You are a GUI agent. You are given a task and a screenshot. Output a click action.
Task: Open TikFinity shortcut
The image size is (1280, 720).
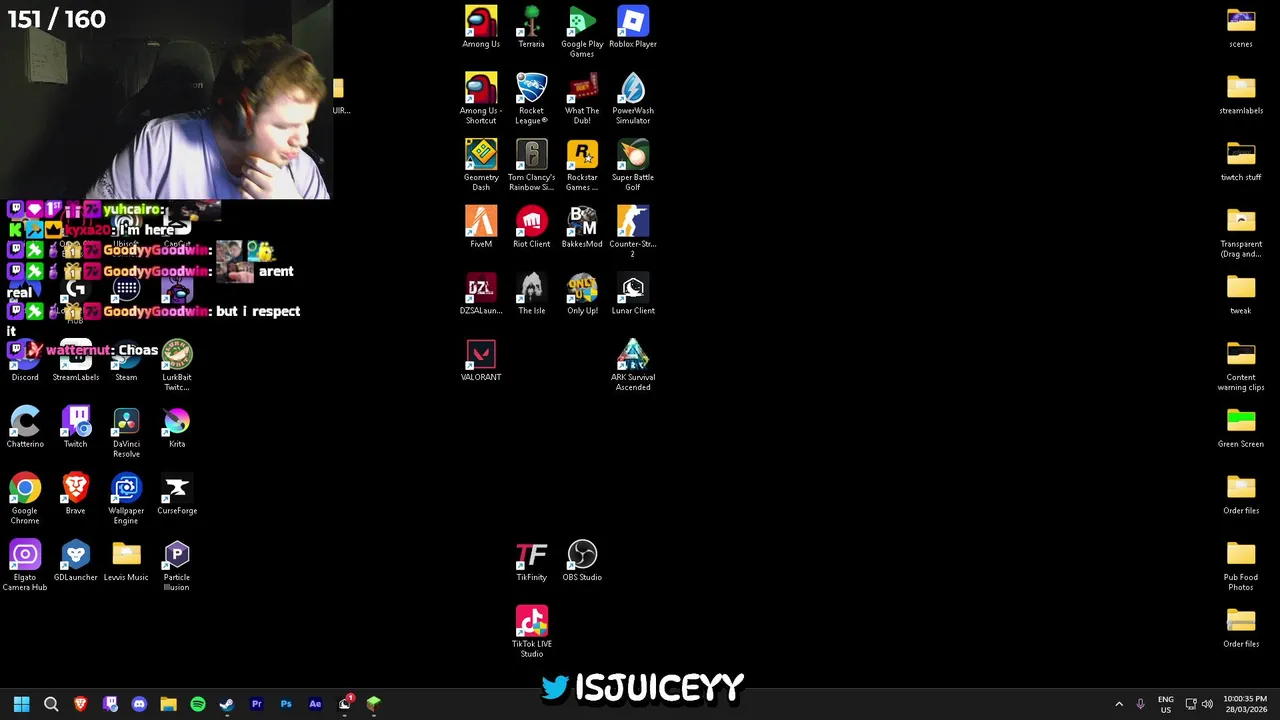[x=531, y=561]
